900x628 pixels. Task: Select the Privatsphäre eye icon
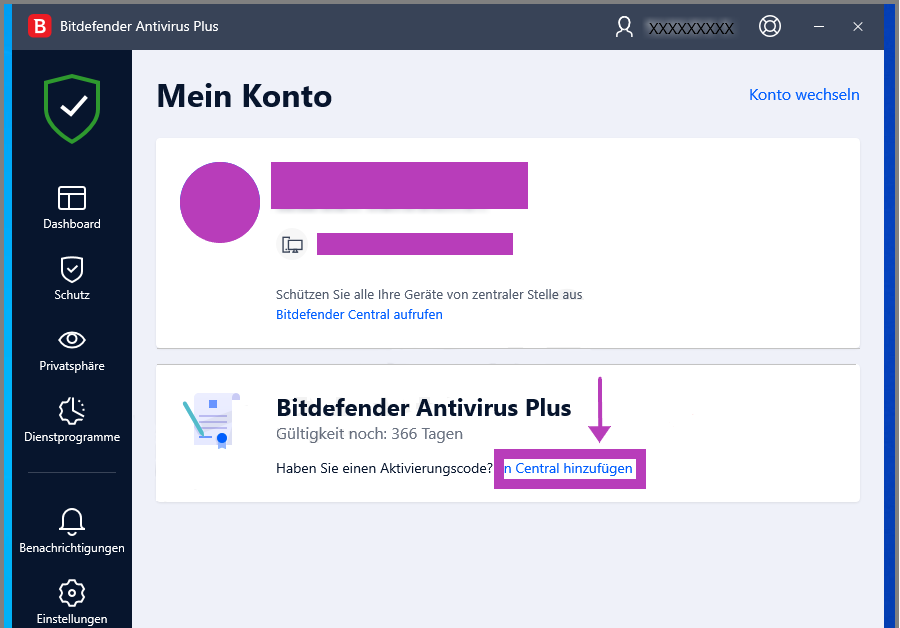coord(71,339)
